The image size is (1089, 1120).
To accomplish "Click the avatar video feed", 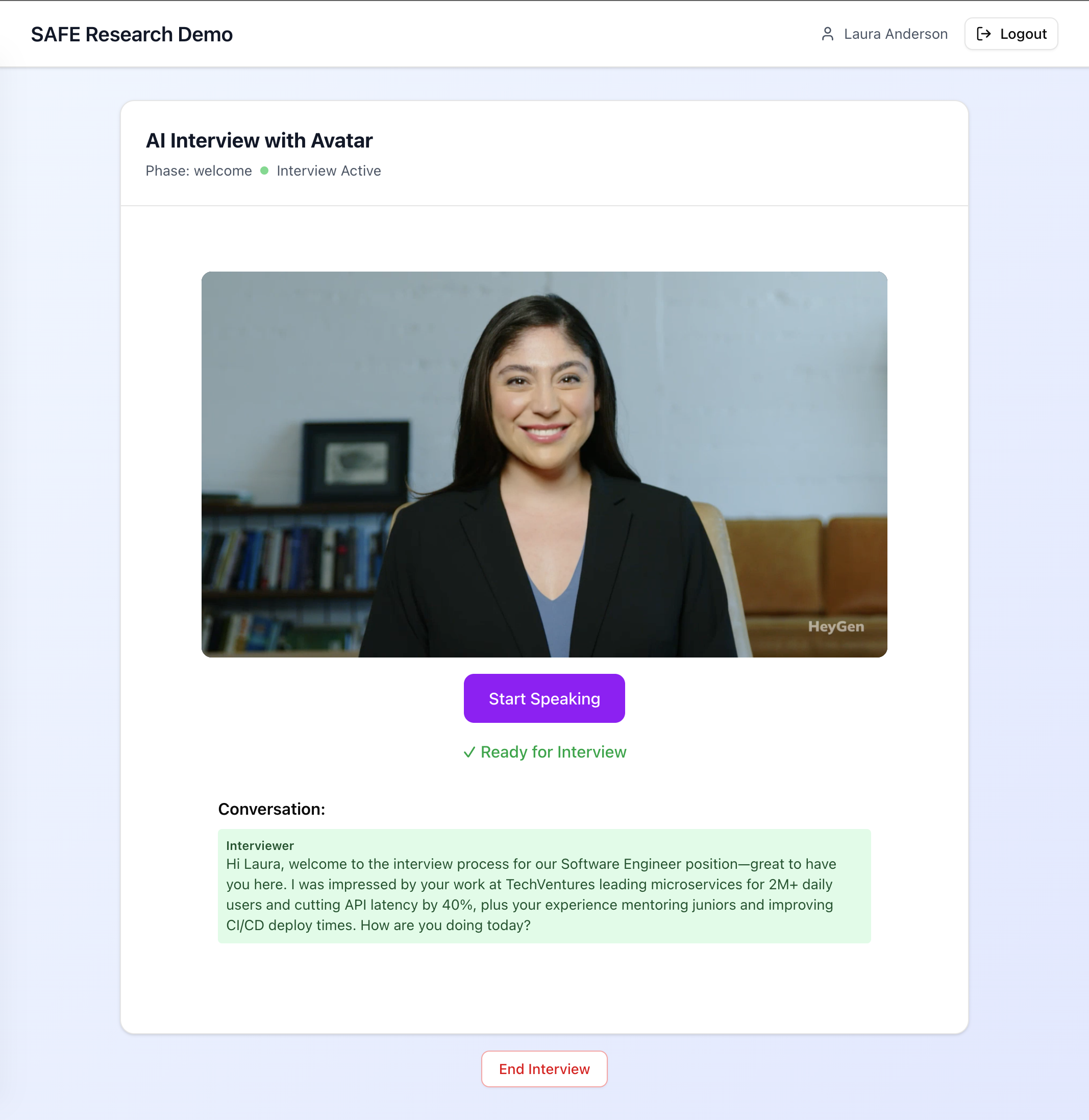I will (x=544, y=465).
